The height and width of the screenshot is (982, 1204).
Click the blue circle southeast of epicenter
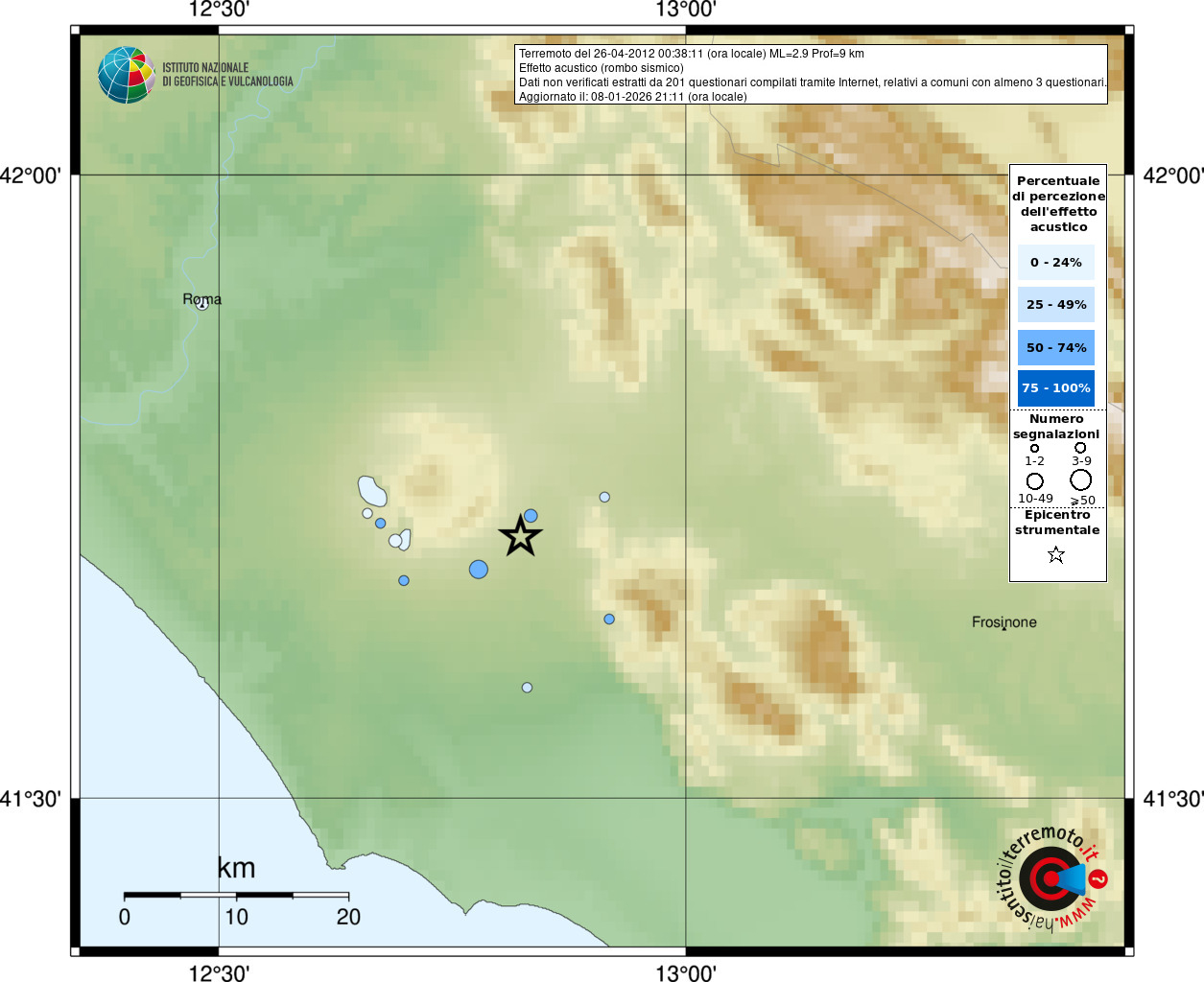[609, 620]
